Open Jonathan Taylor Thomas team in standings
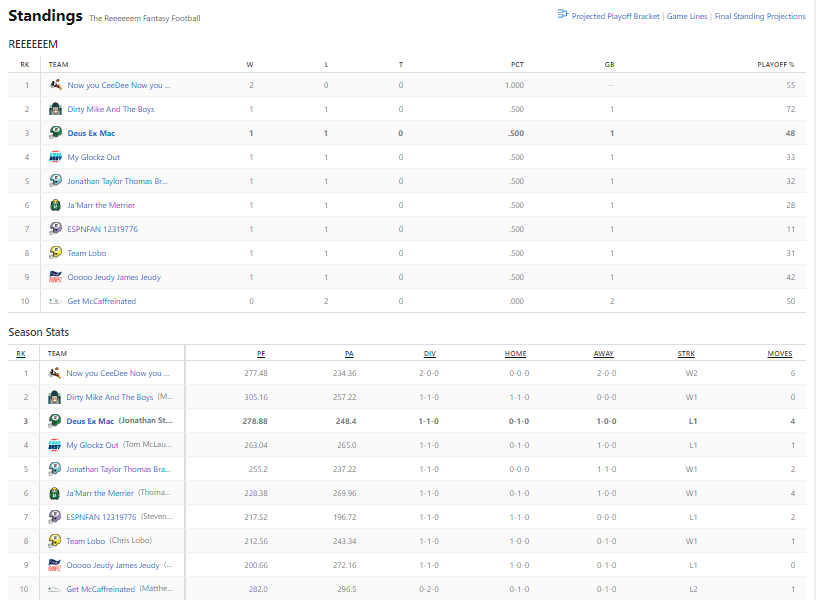 point(117,181)
